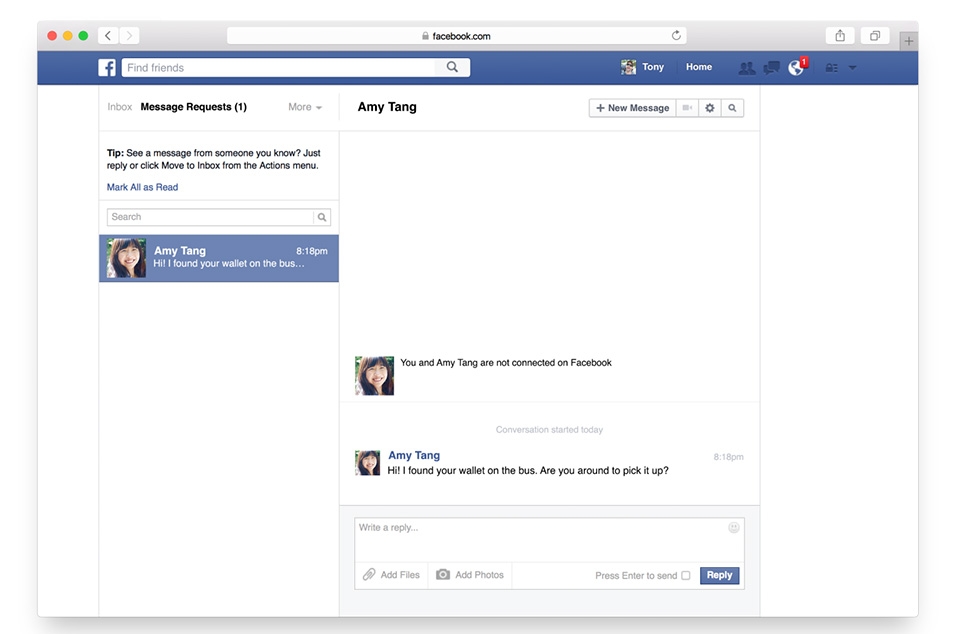Click the New Message button

tap(632, 108)
